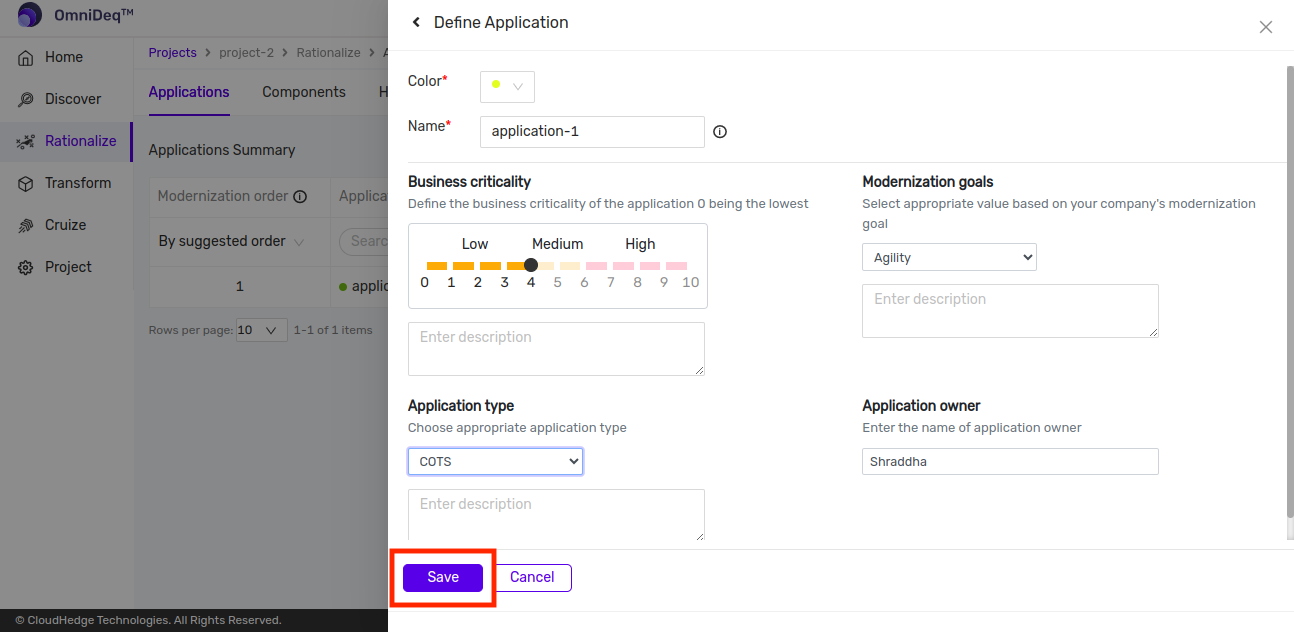
Task: Open the COTS application type dropdown
Action: point(495,461)
